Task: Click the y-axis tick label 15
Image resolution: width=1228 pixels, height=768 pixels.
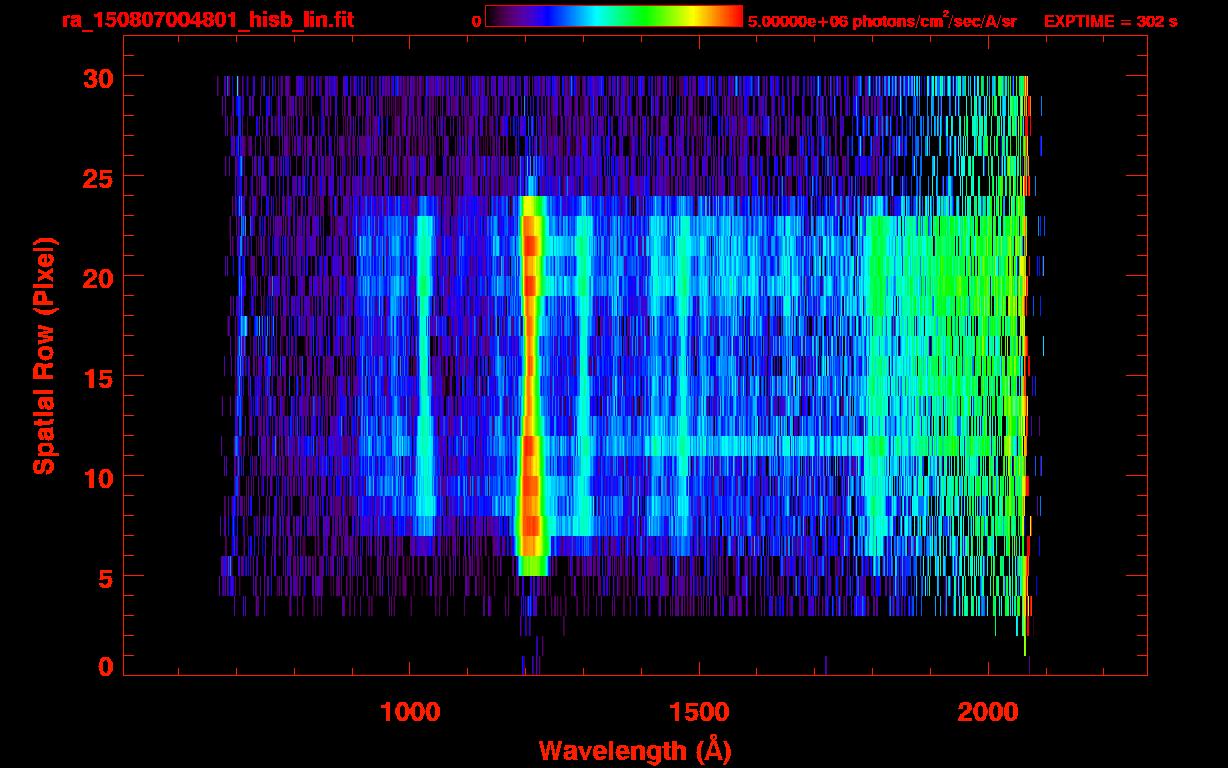Action: (x=96, y=377)
